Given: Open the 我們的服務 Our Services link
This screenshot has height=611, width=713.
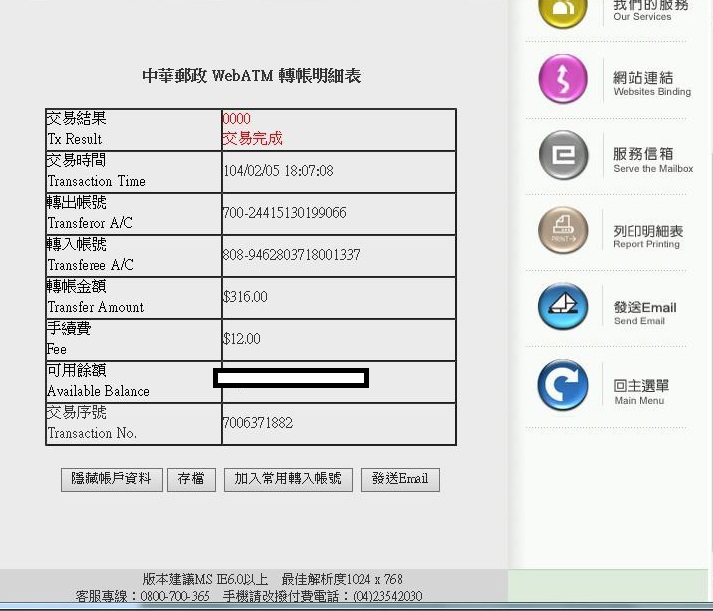Looking at the screenshot, I should [x=650, y=10].
